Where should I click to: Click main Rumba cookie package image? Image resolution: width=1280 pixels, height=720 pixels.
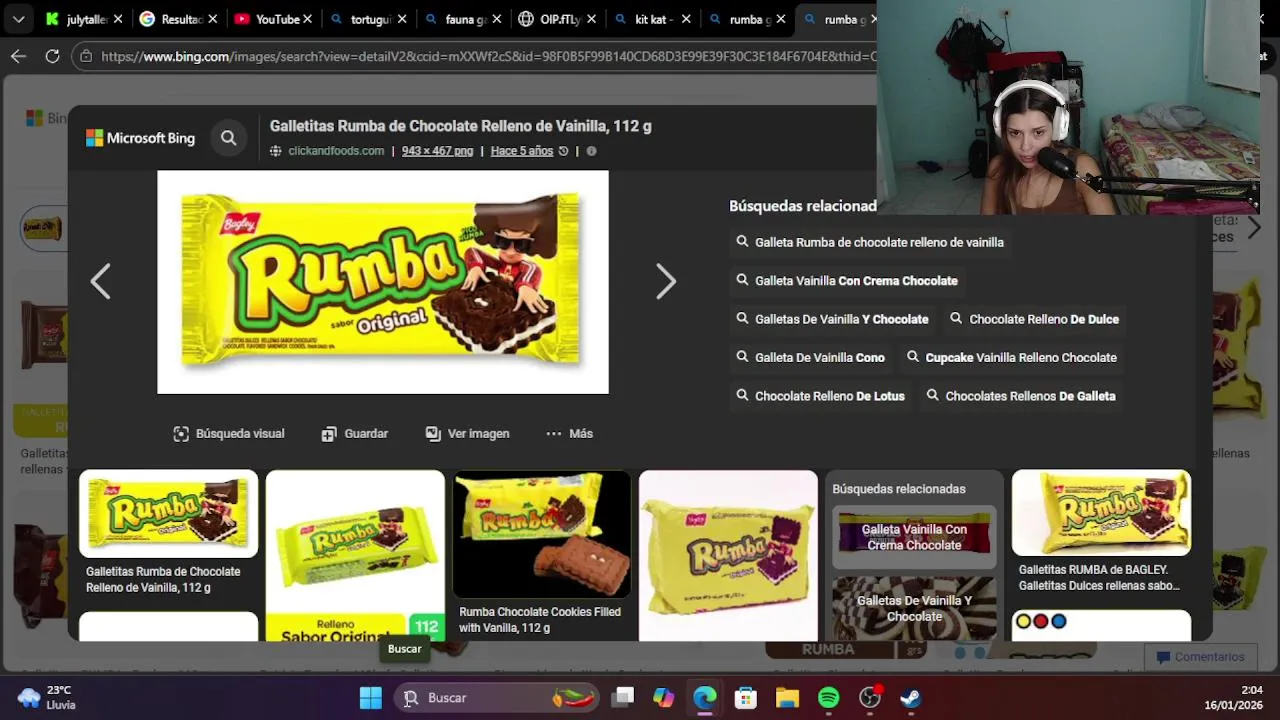[x=383, y=282]
